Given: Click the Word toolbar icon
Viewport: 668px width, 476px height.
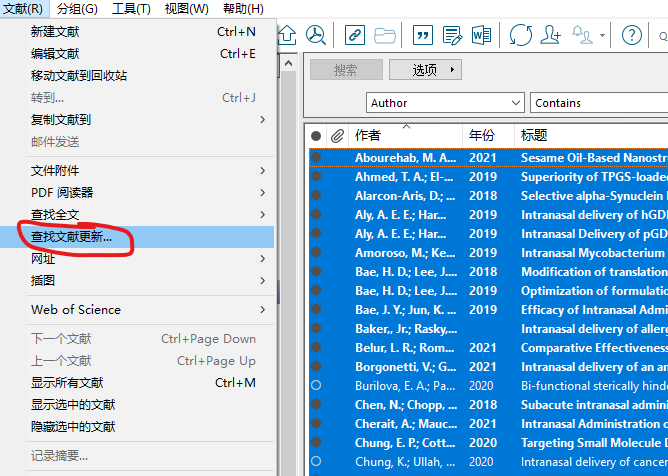Looking at the screenshot, I should (x=481, y=35).
